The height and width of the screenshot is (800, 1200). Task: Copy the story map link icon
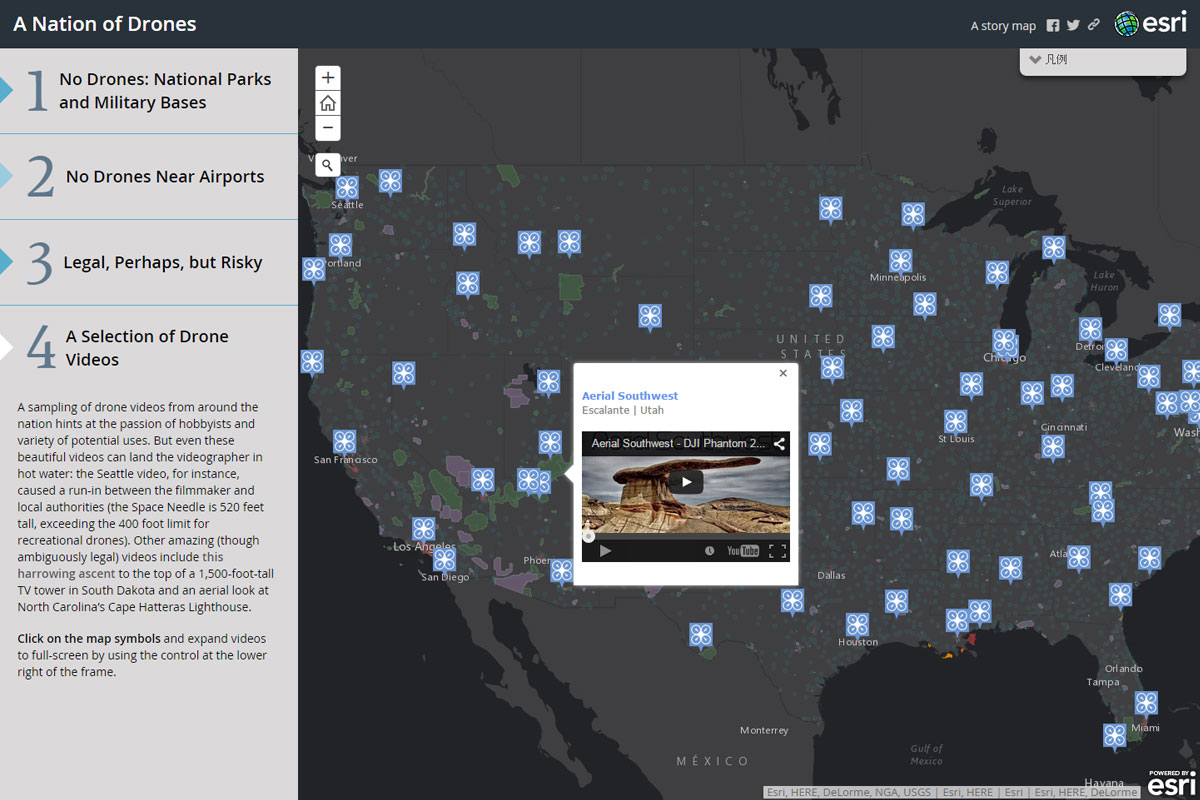[x=1094, y=26]
